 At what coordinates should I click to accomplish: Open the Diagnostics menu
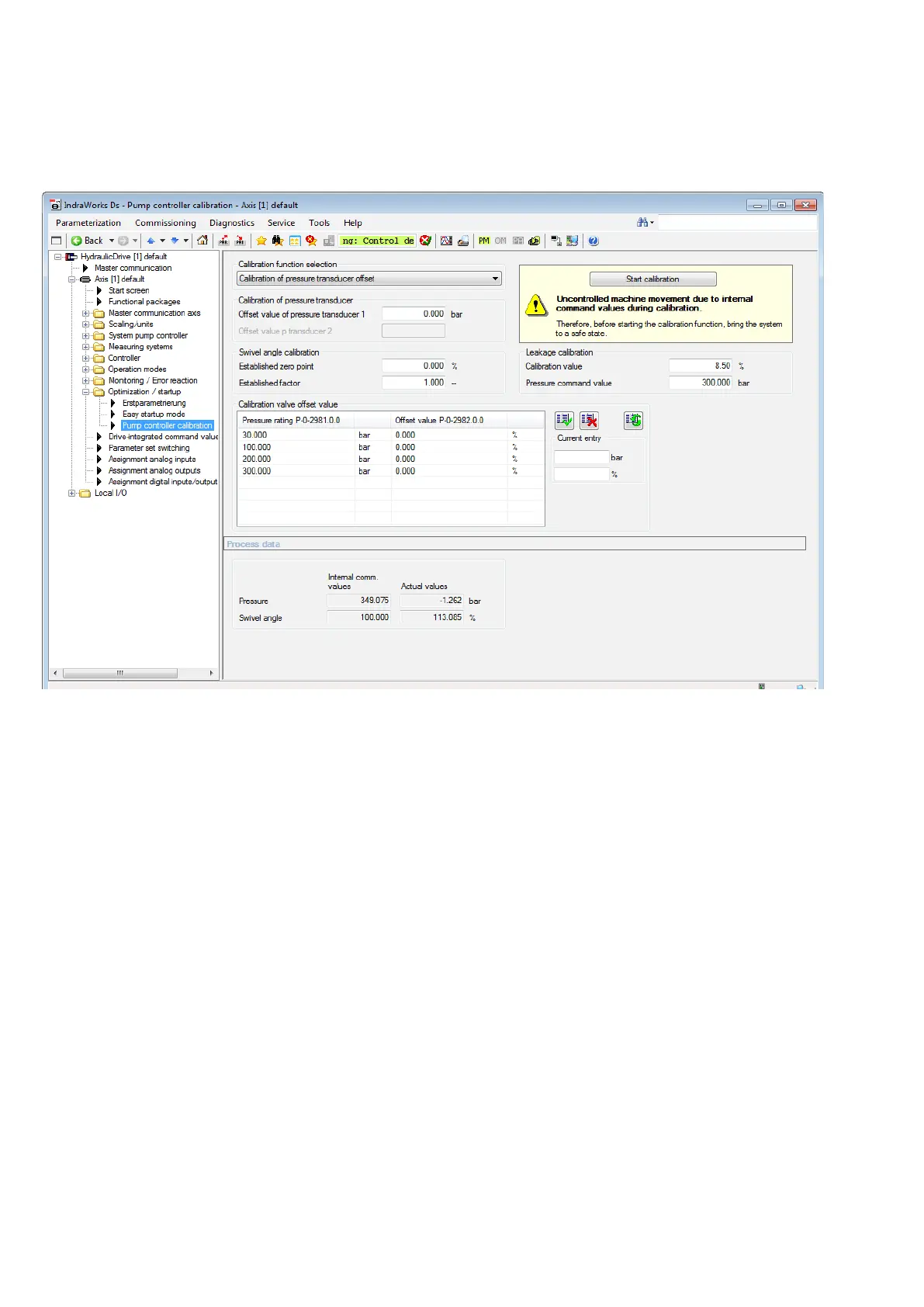[232, 223]
